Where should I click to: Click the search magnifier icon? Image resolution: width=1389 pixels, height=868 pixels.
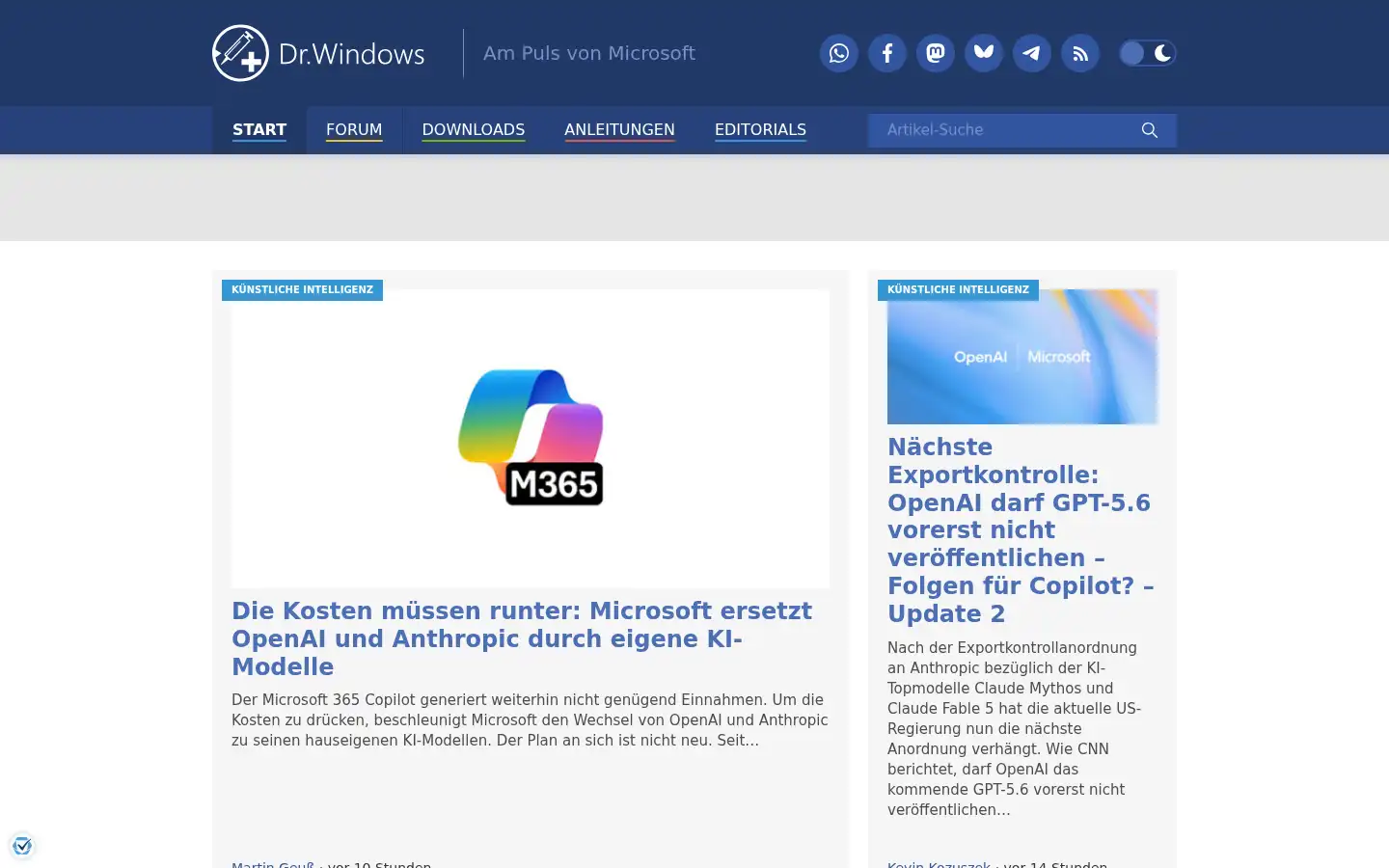click(x=1149, y=130)
